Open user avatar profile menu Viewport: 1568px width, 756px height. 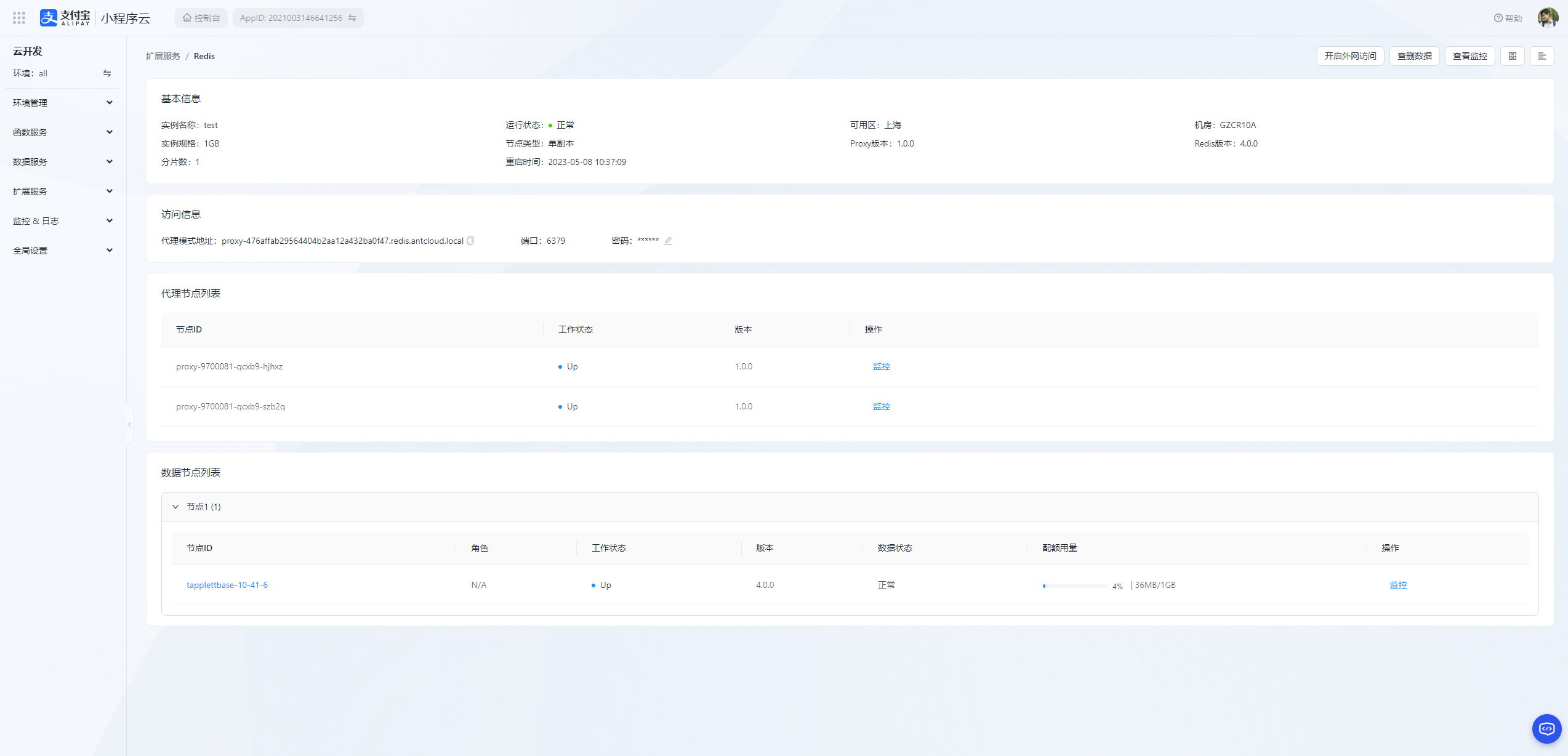click(1548, 18)
